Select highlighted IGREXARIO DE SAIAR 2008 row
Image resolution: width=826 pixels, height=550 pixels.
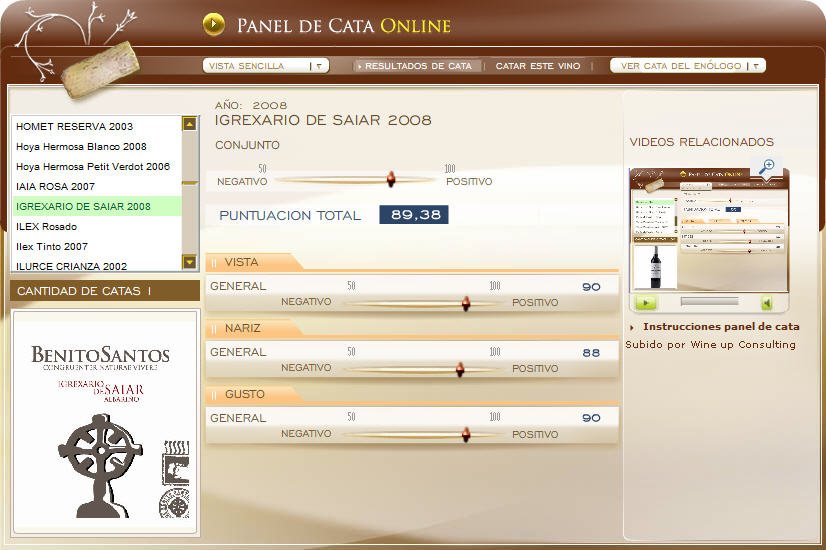pos(97,206)
